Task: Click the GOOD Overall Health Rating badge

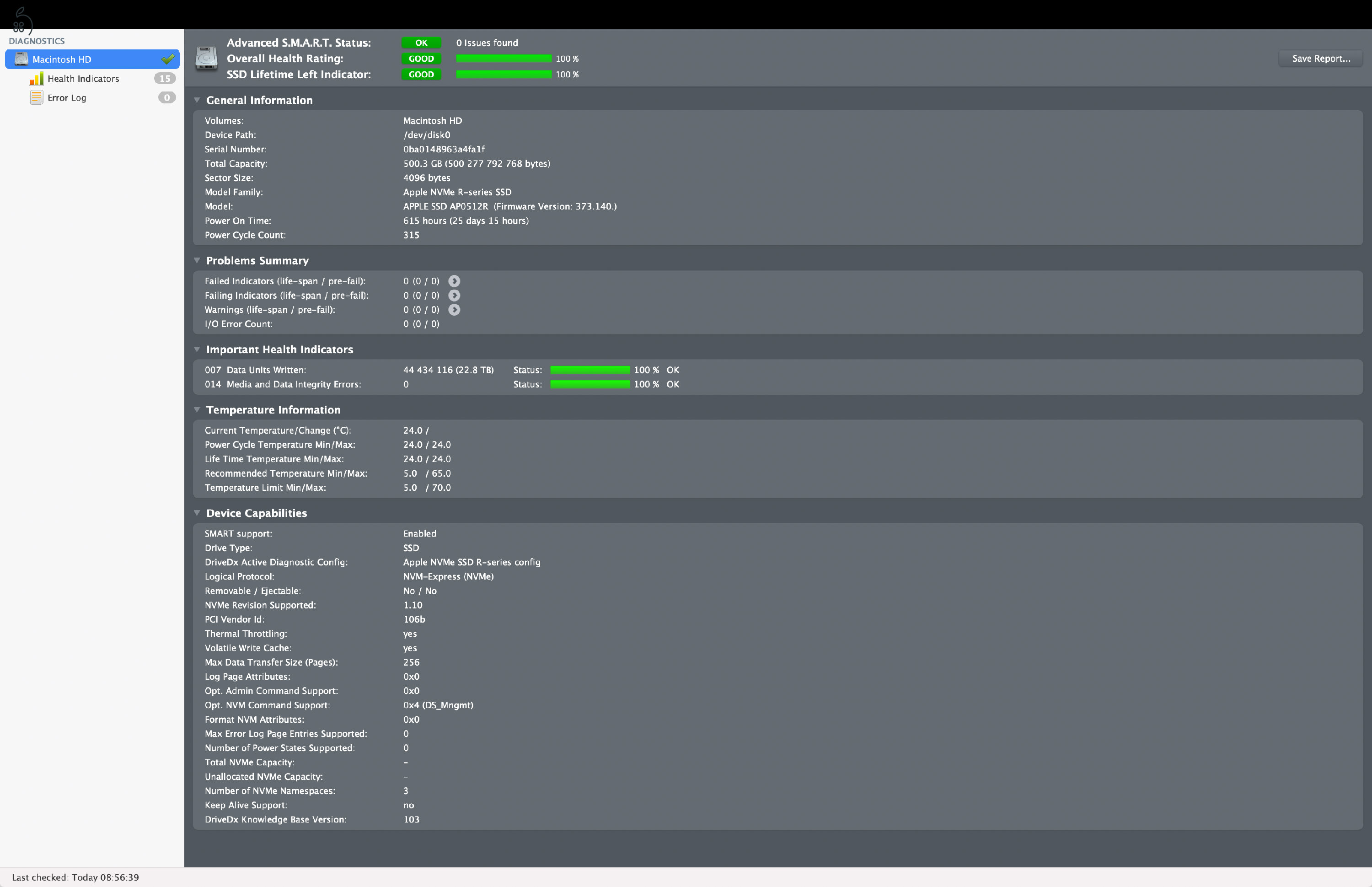Action: (x=422, y=59)
